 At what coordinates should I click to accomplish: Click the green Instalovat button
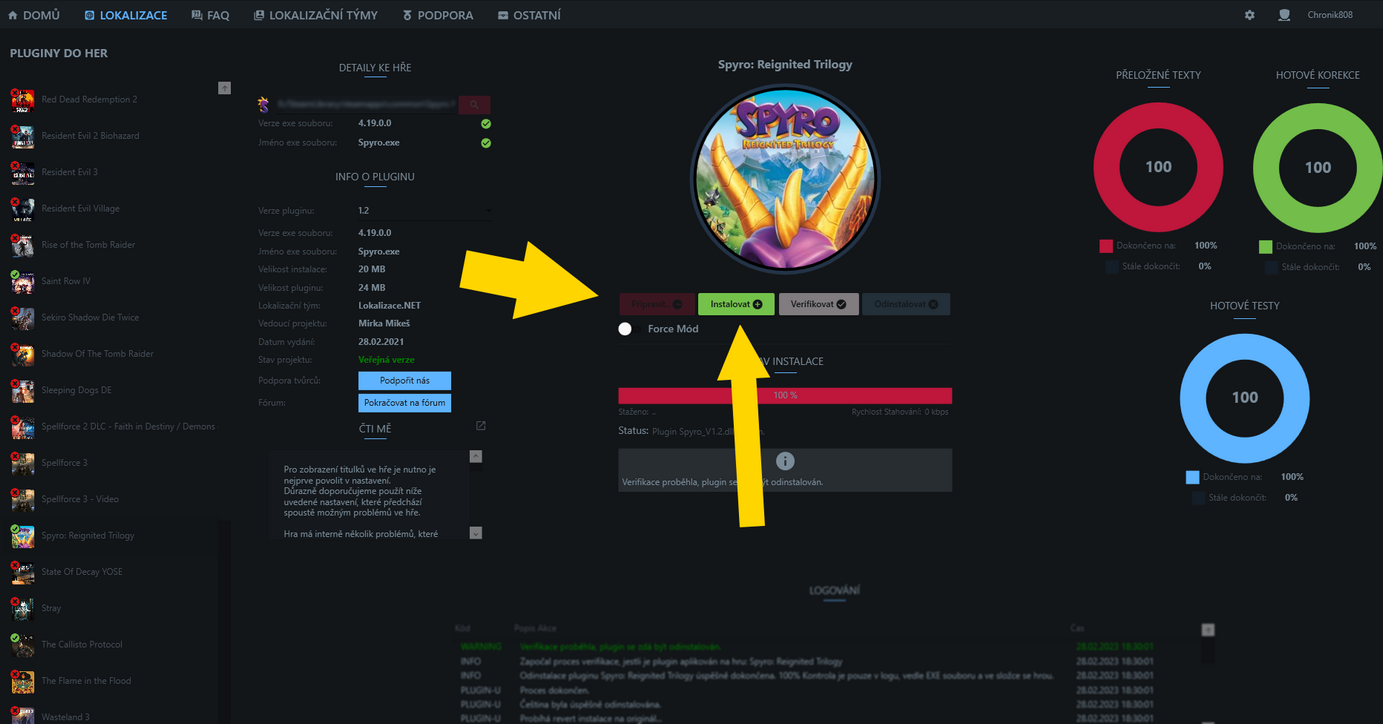tap(736, 304)
